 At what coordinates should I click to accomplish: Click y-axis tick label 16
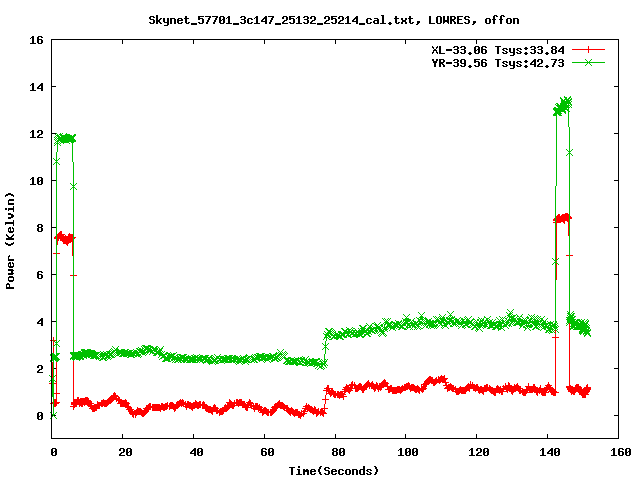[x=36, y=40]
